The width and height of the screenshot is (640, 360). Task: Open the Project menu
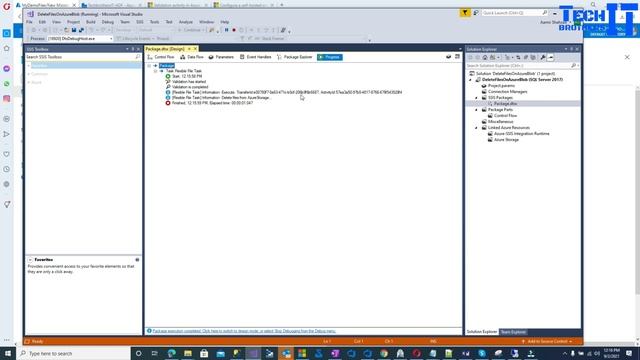(x=73, y=22)
